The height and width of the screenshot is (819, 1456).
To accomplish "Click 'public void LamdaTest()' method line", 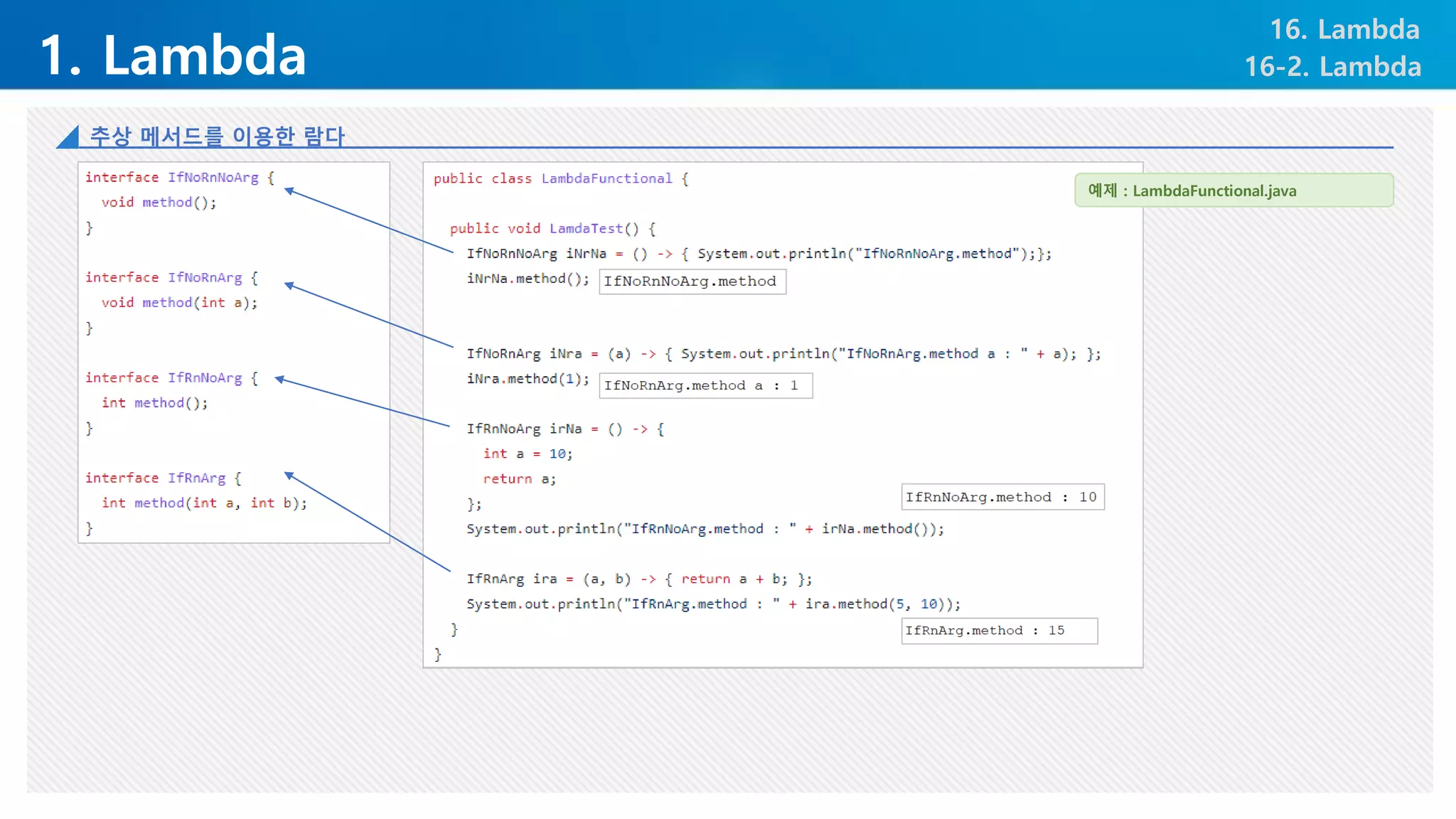I will [x=552, y=229].
